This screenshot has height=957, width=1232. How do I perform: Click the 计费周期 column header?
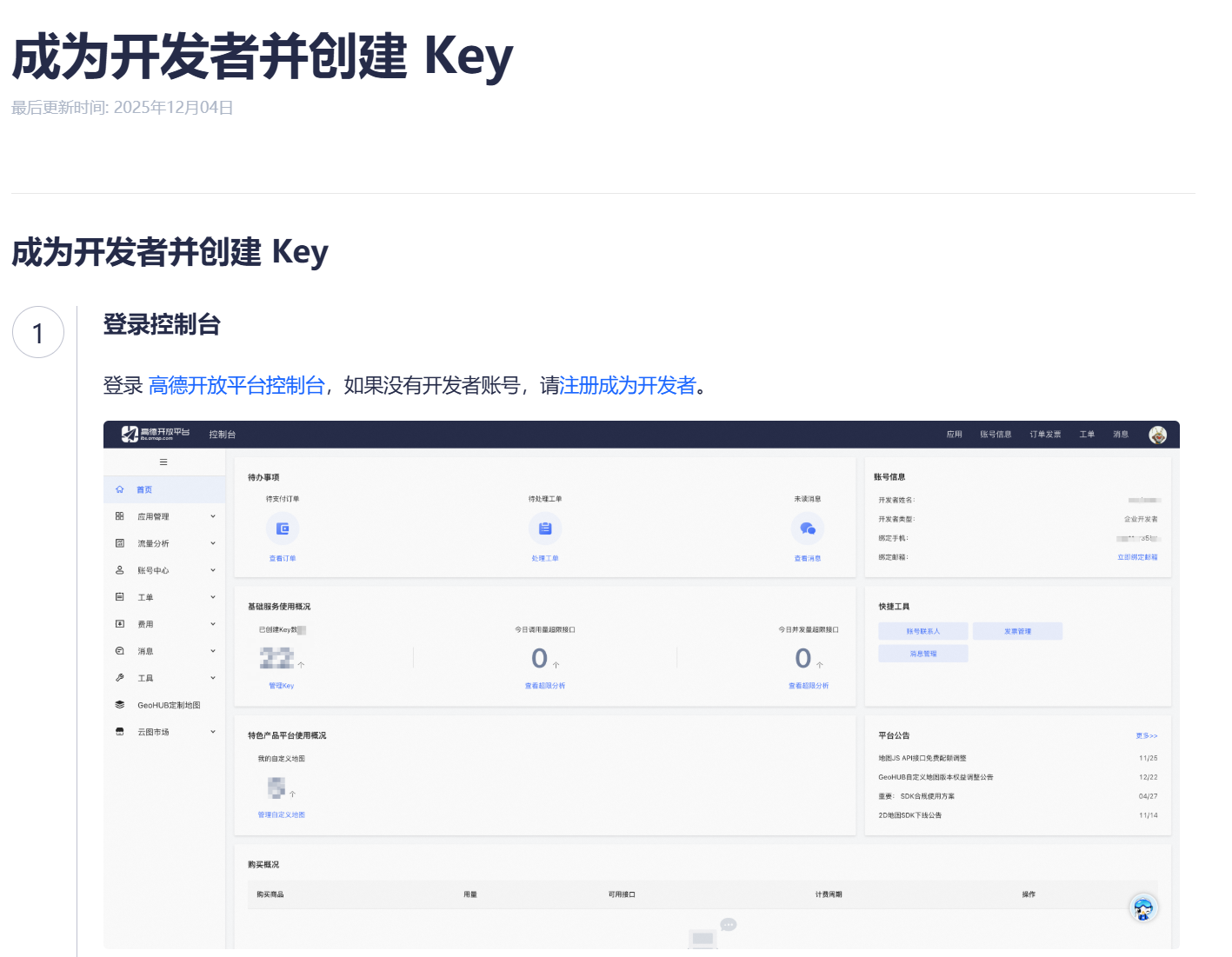pos(829,894)
